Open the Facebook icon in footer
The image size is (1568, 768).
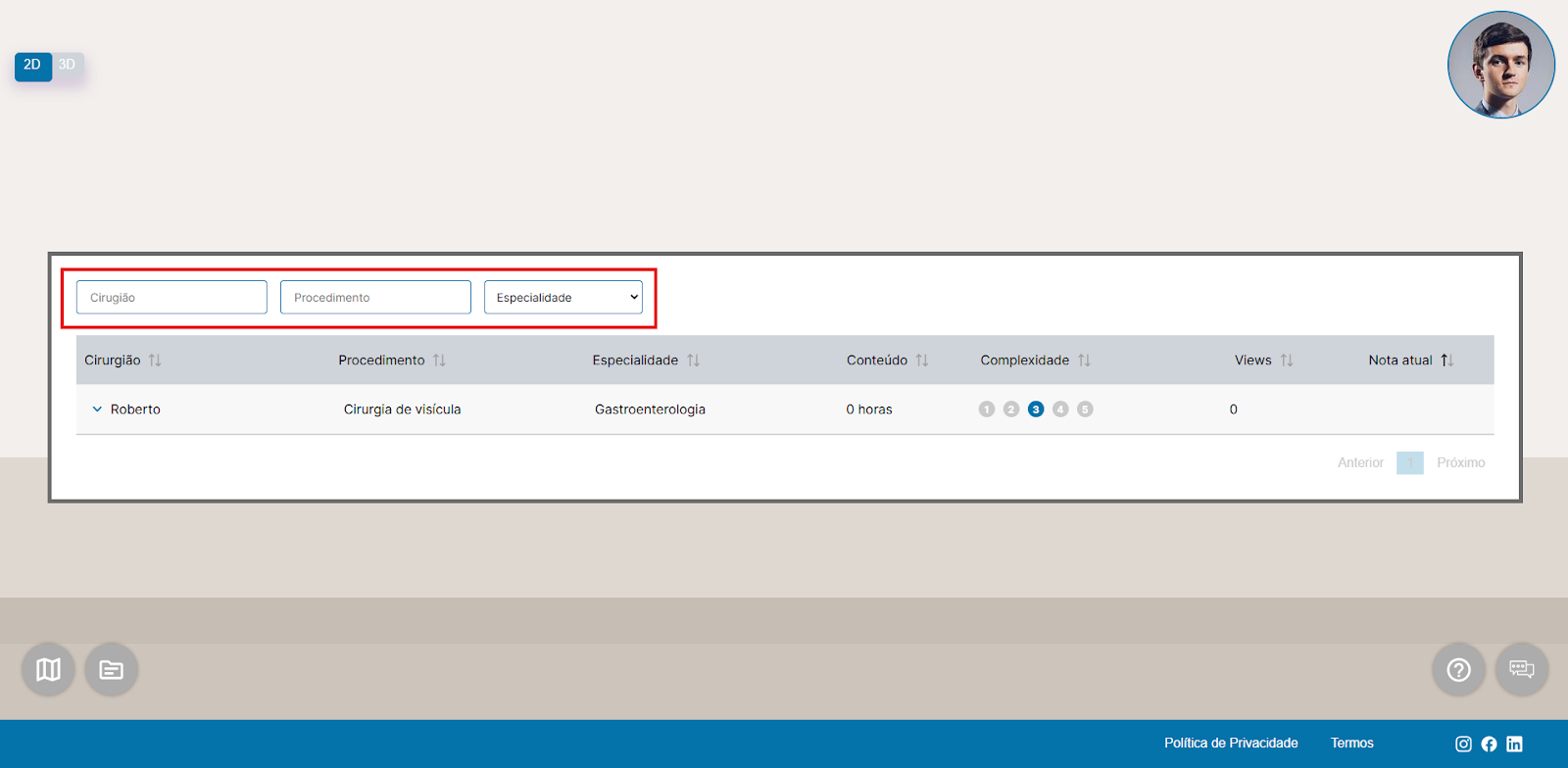pos(1489,744)
